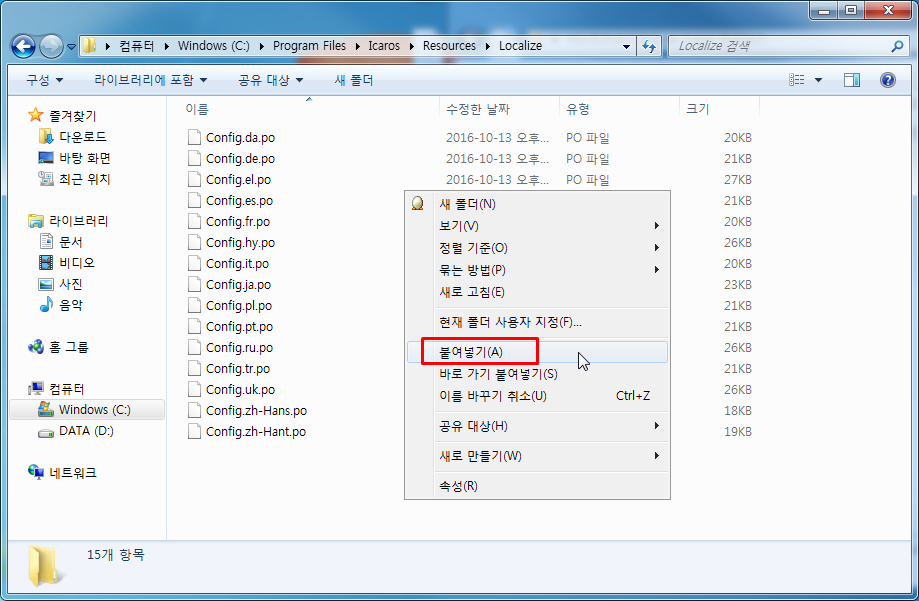Open 공유 대상 toolbar dropdown

tap(270, 80)
